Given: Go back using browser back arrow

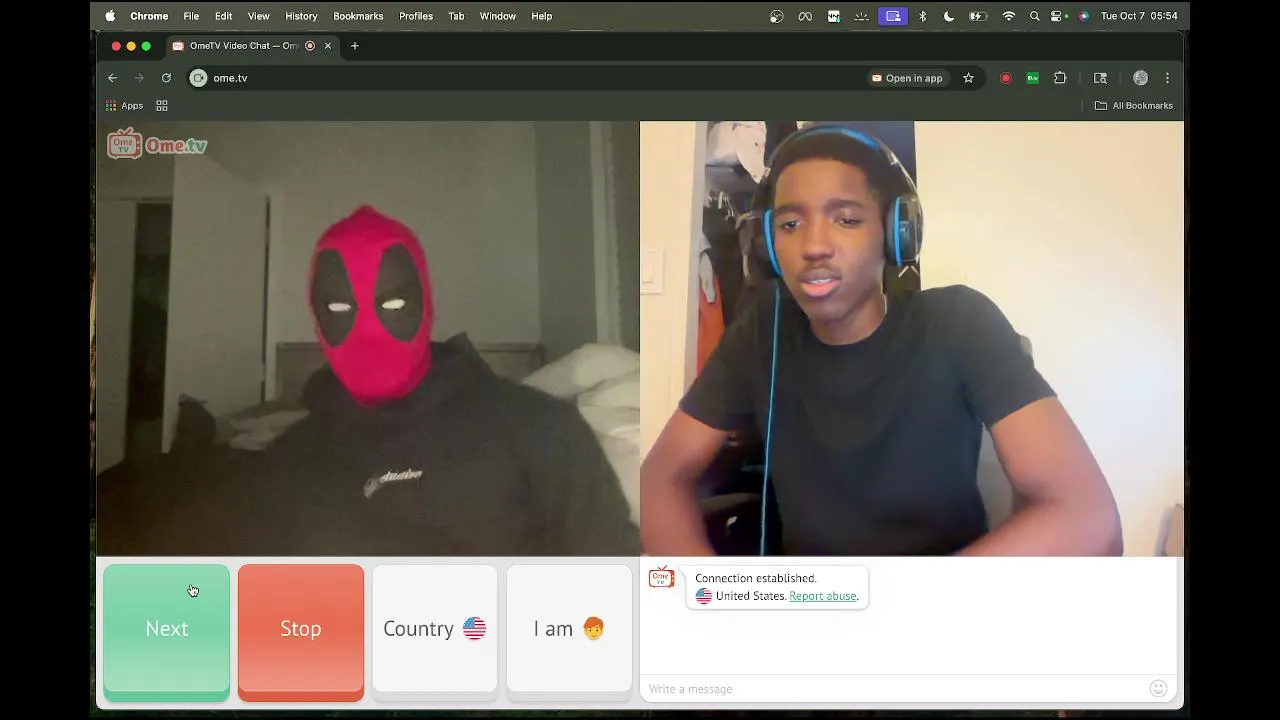Looking at the screenshot, I should 113,78.
